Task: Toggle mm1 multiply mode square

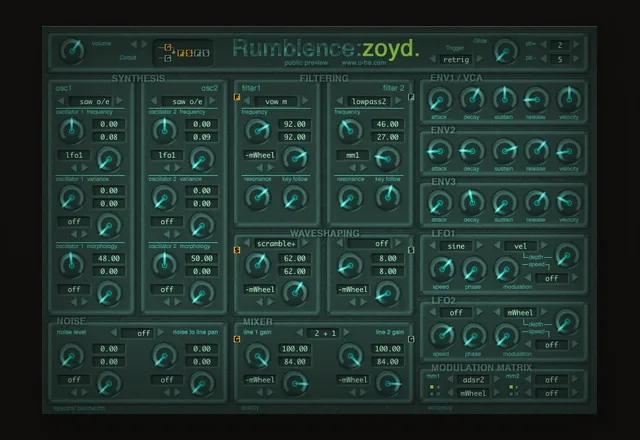Action: tap(432, 394)
